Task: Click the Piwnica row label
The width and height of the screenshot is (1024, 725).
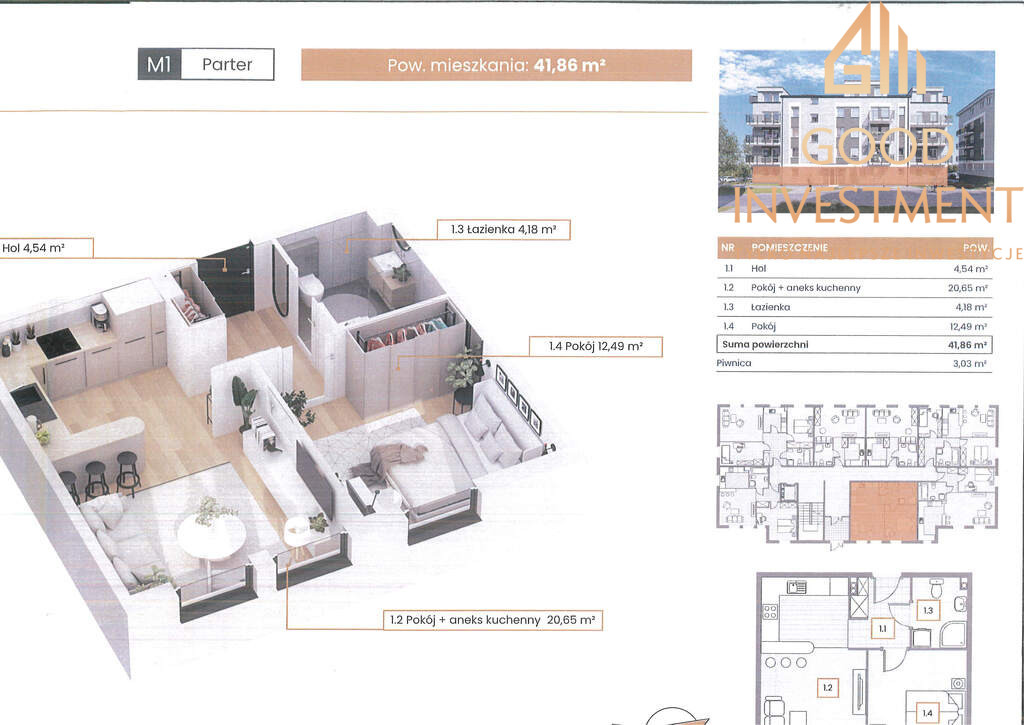Action: coord(734,363)
